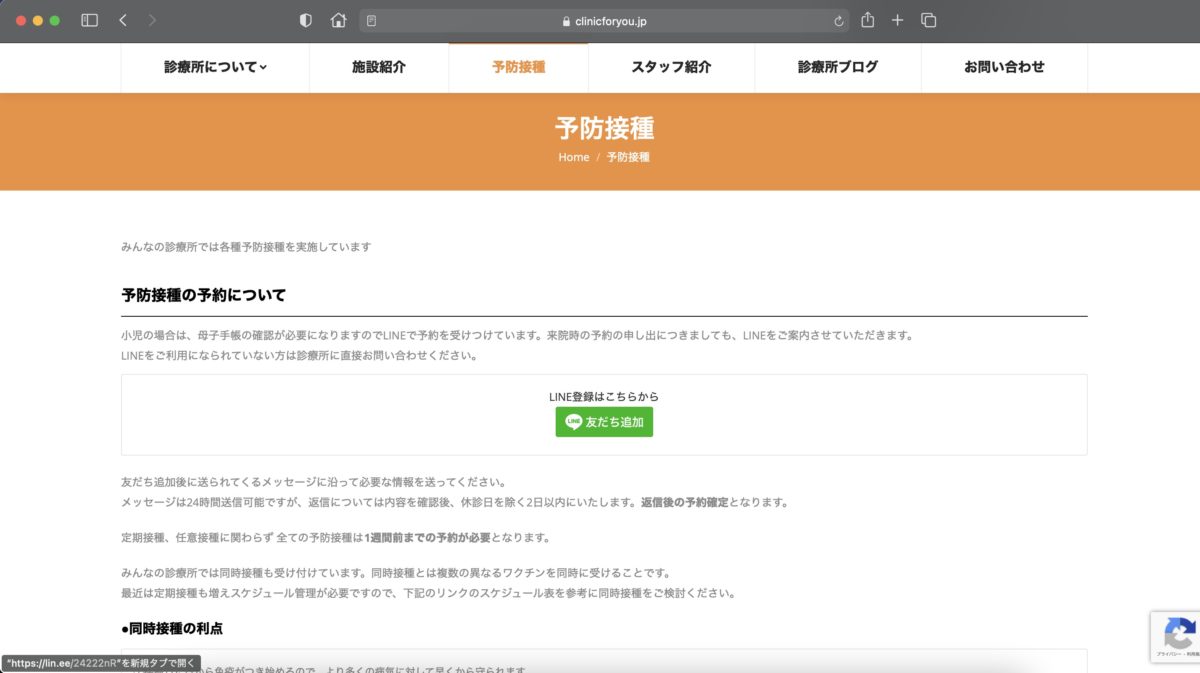Viewport: 1200px width, 673px height.
Task: Click the green fullscreen window button
Action: coord(55,20)
